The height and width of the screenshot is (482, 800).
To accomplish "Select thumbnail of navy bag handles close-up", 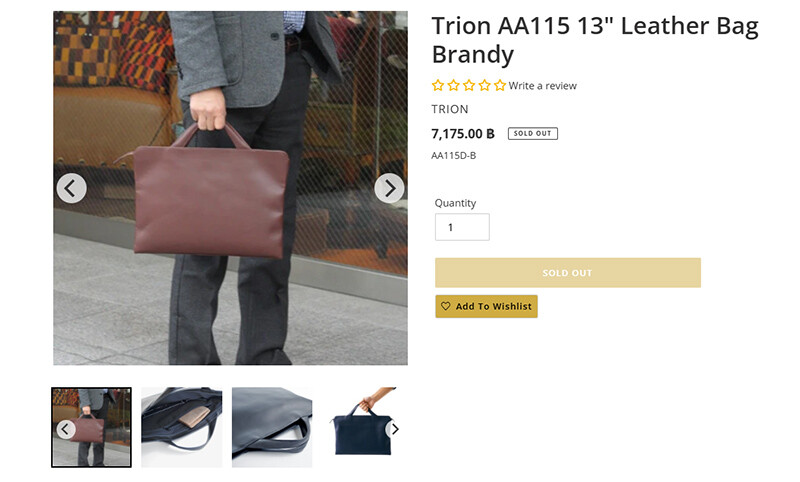I will coord(272,427).
